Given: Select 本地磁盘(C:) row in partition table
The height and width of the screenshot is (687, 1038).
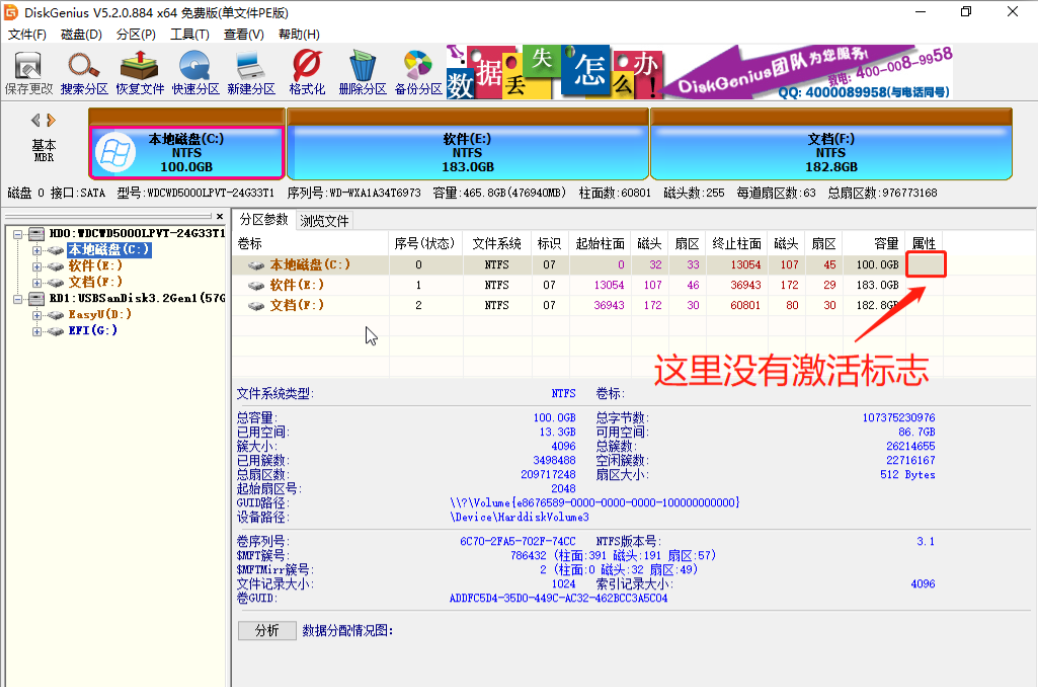Looking at the screenshot, I should click(x=588, y=265).
